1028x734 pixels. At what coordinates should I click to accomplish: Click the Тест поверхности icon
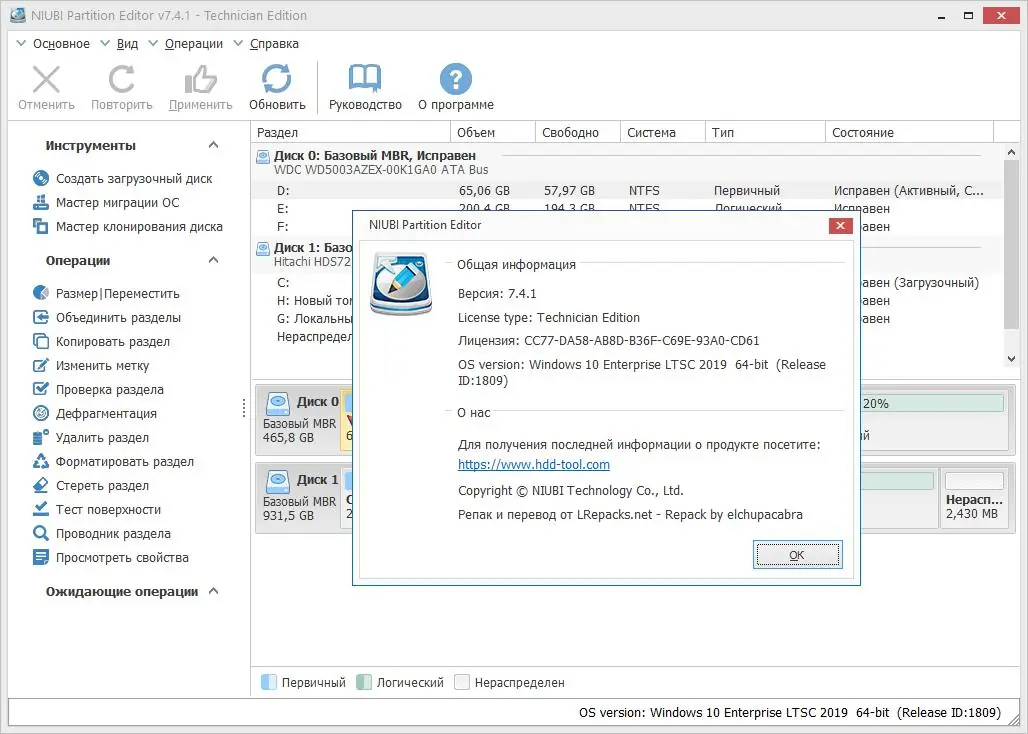41,509
